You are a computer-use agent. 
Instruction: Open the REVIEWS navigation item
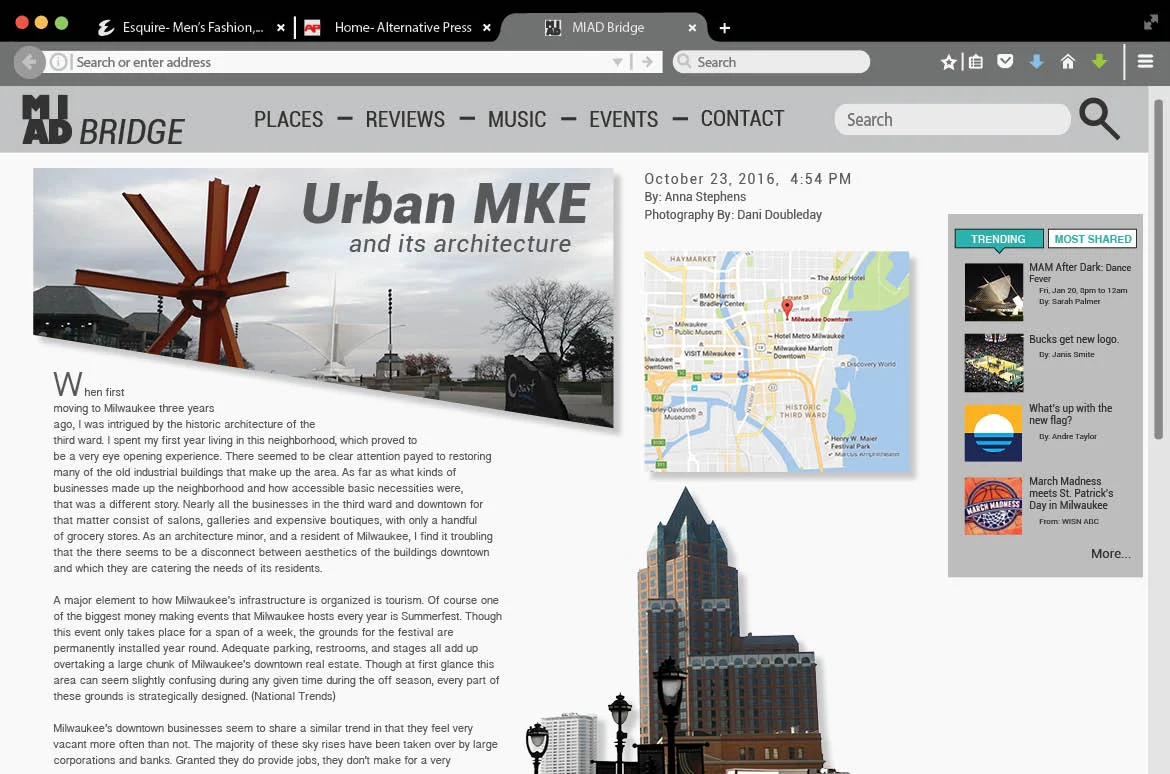(405, 119)
